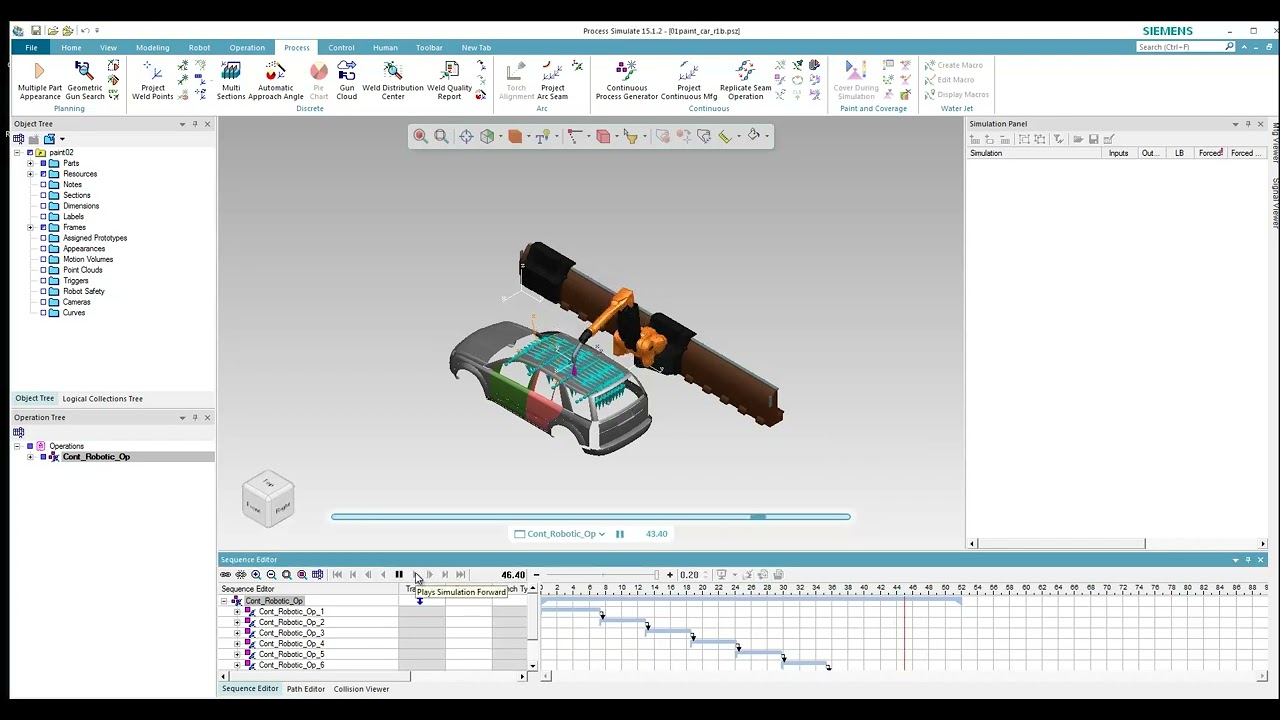1280x720 pixels.
Task: Click the link chain icon in Sequence Editor
Action: pyautogui.click(x=226, y=575)
